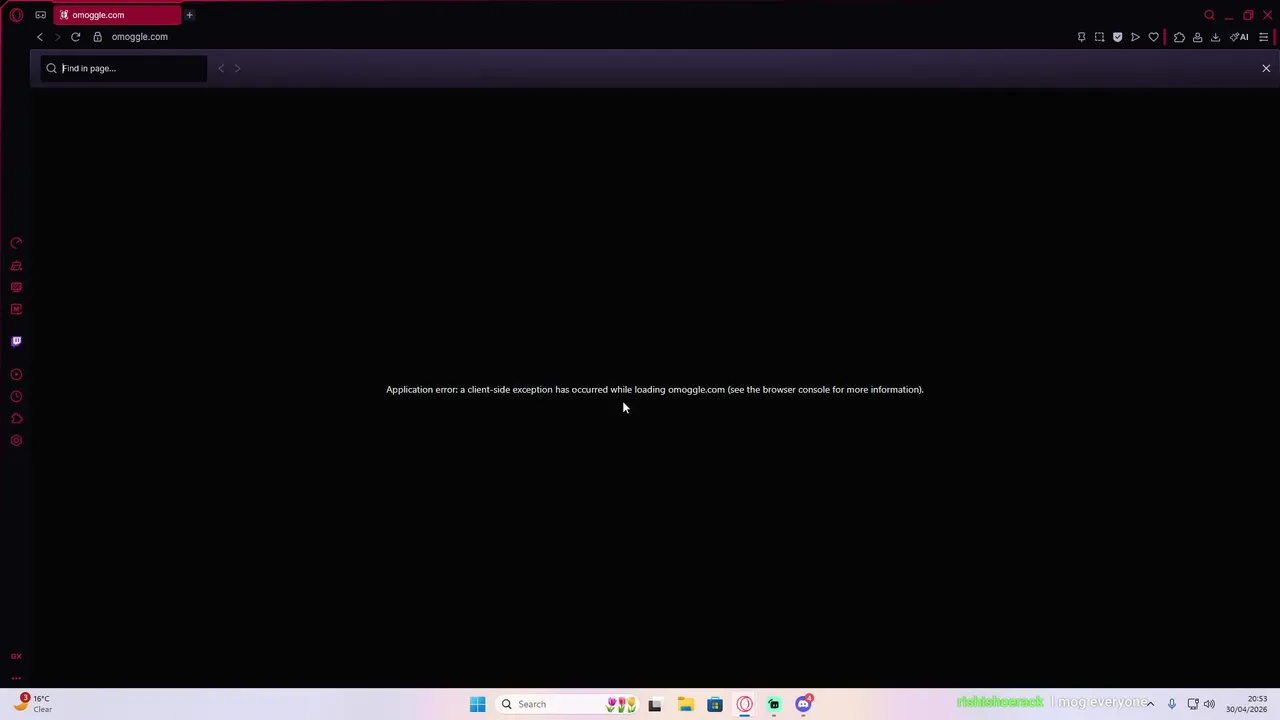Open the fourth sidebar panel icon
Screen dimensions: 1280x720
point(16,309)
